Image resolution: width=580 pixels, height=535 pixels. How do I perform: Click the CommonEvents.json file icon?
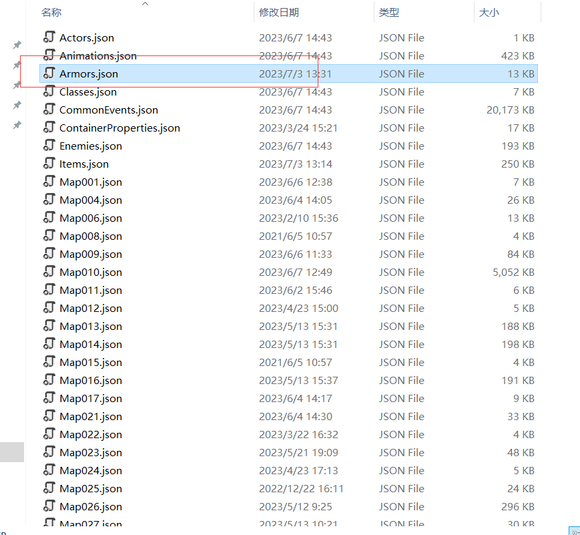click(x=49, y=109)
